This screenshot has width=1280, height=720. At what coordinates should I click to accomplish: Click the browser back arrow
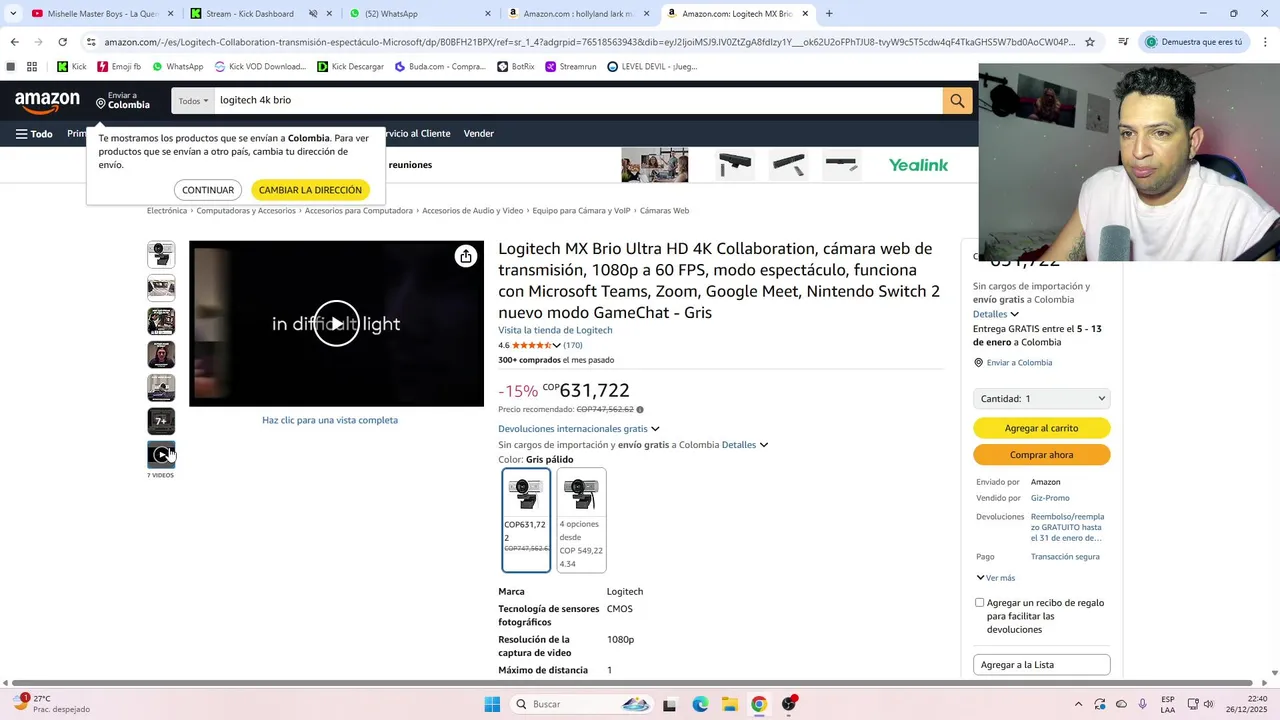(x=14, y=42)
